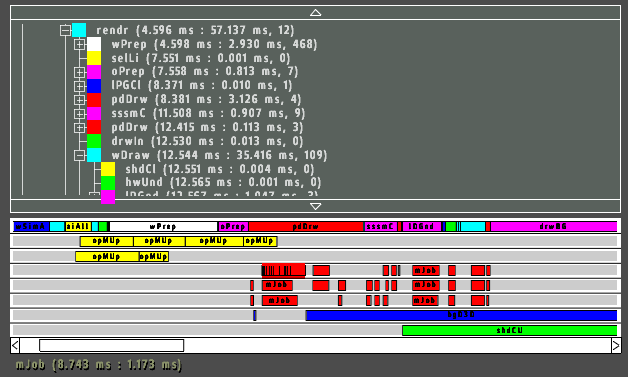The height and width of the screenshot is (377, 628).
Task: Click the white swatch beside wPrep
Action: (94, 44)
